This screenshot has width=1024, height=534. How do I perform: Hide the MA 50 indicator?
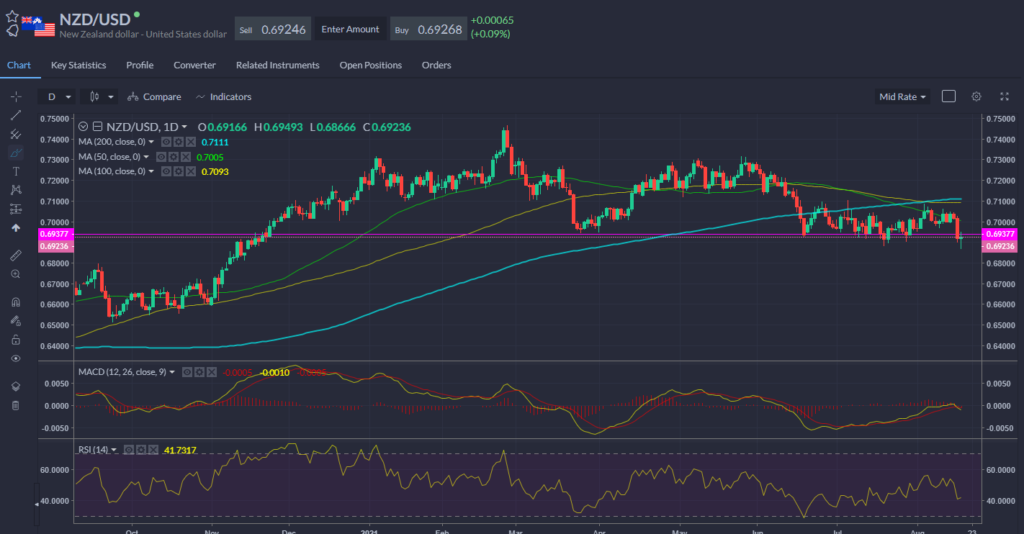point(161,157)
